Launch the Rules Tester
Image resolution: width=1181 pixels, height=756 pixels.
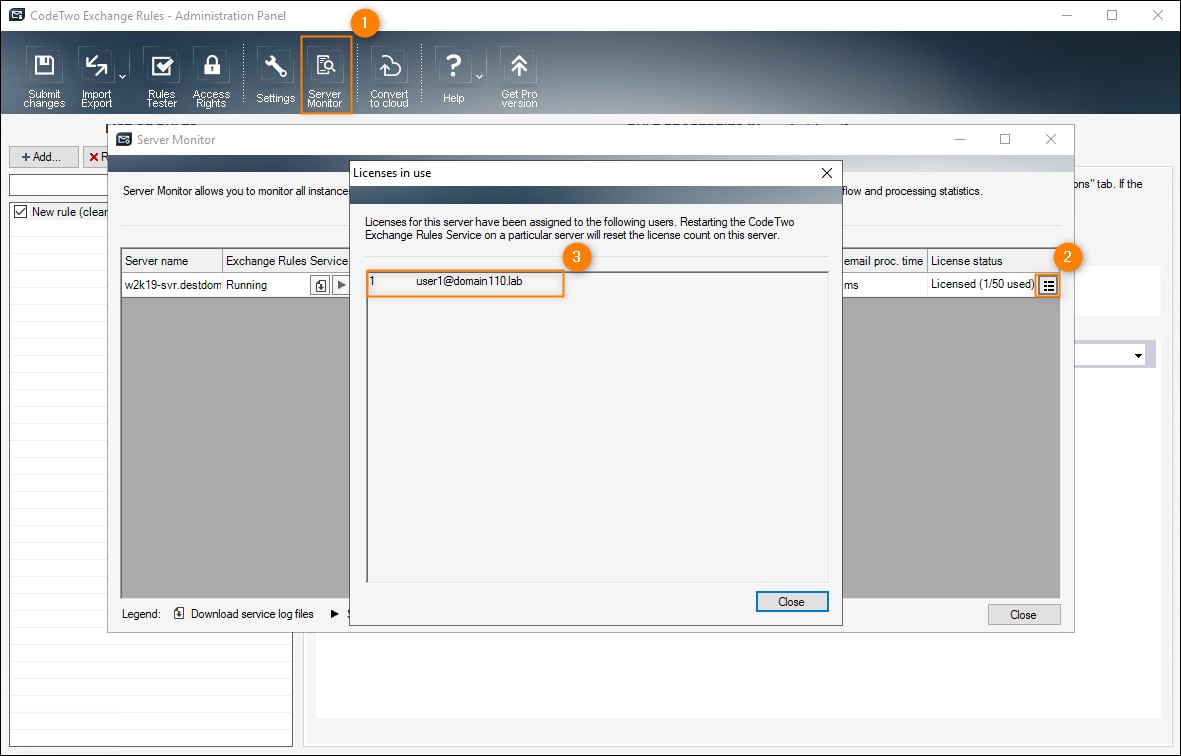(161, 77)
